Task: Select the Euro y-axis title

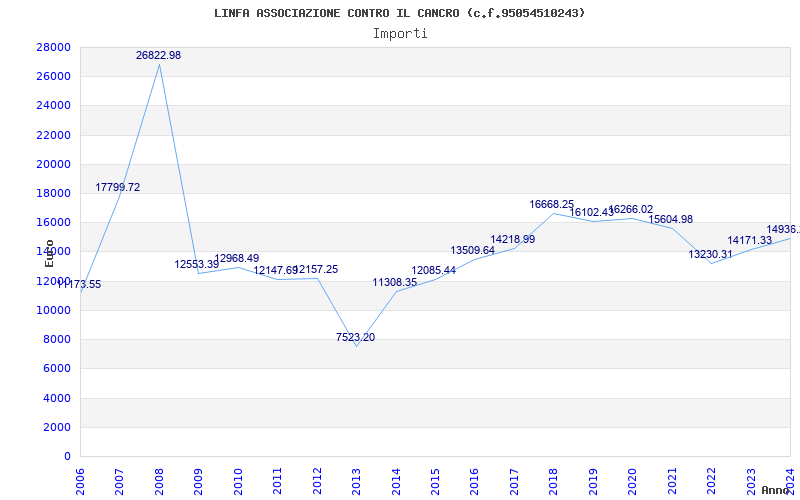Action: [49, 253]
